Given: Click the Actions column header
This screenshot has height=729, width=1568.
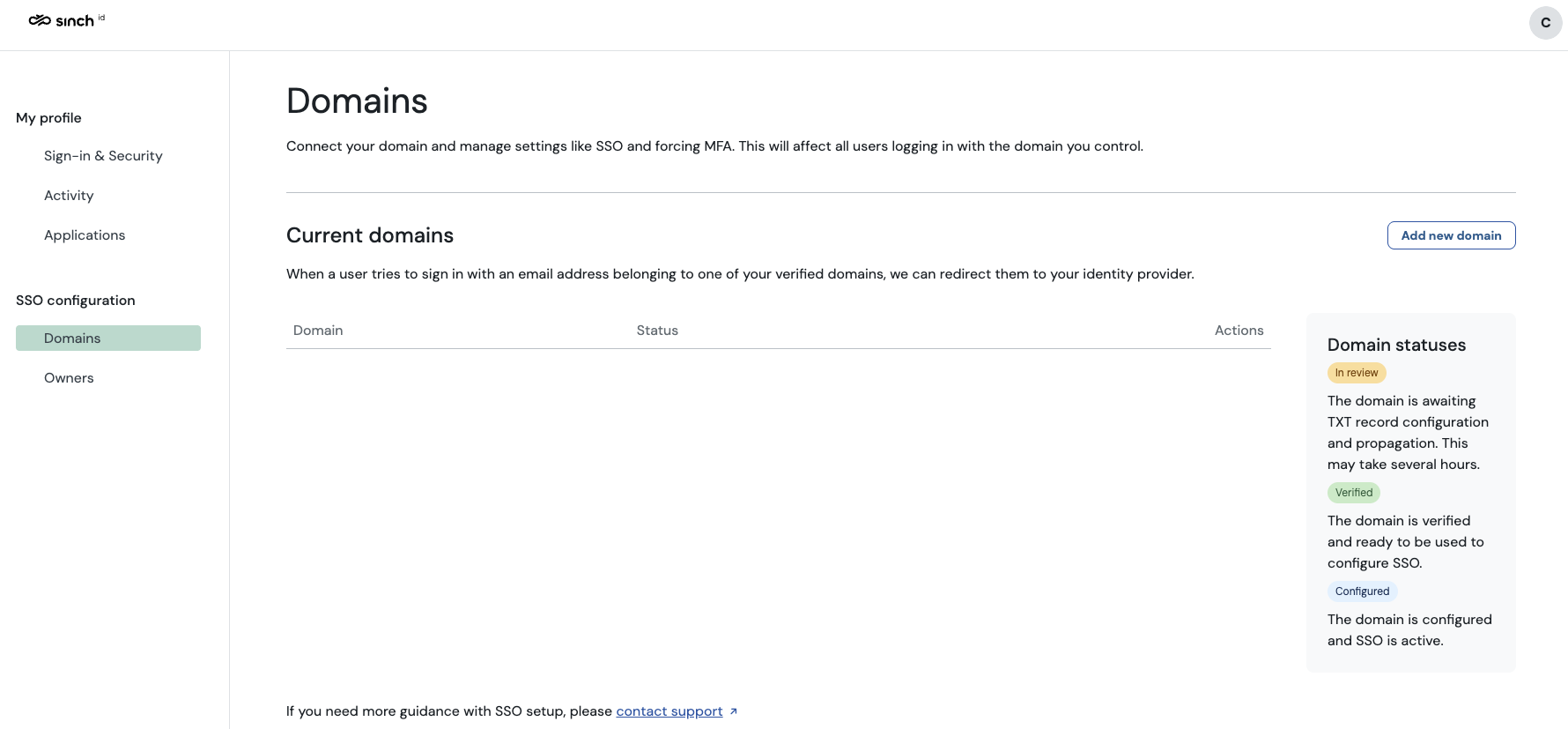Looking at the screenshot, I should (1239, 331).
